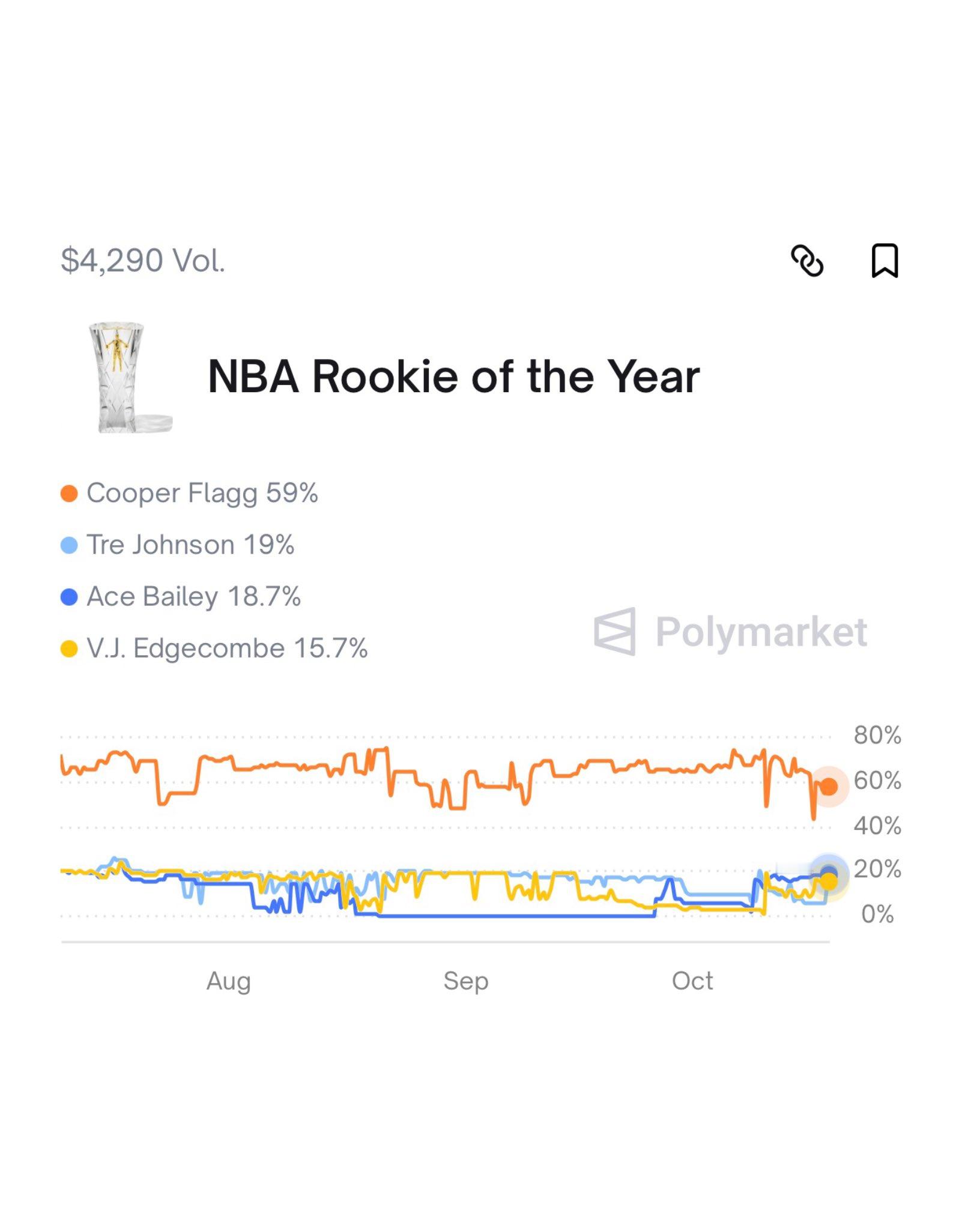Select the V.J. Edgecombe 15.7% label
This screenshot has width=980, height=1225.
pyautogui.click(x=227, y=648)
